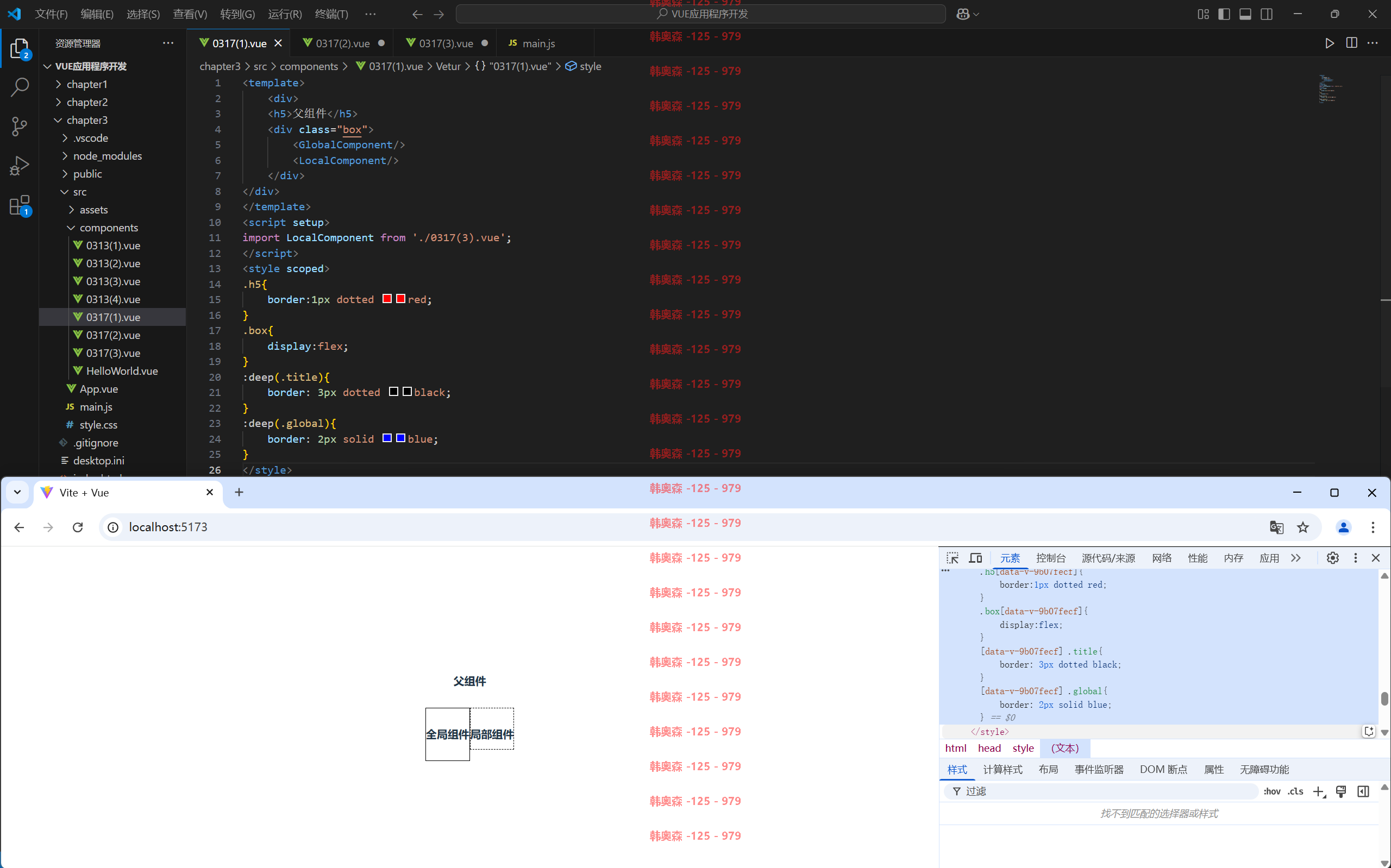Toggle rendering emulations paintbrush icon in Styles
The width and height of the screenshot is (1391, 868).
1341,791
